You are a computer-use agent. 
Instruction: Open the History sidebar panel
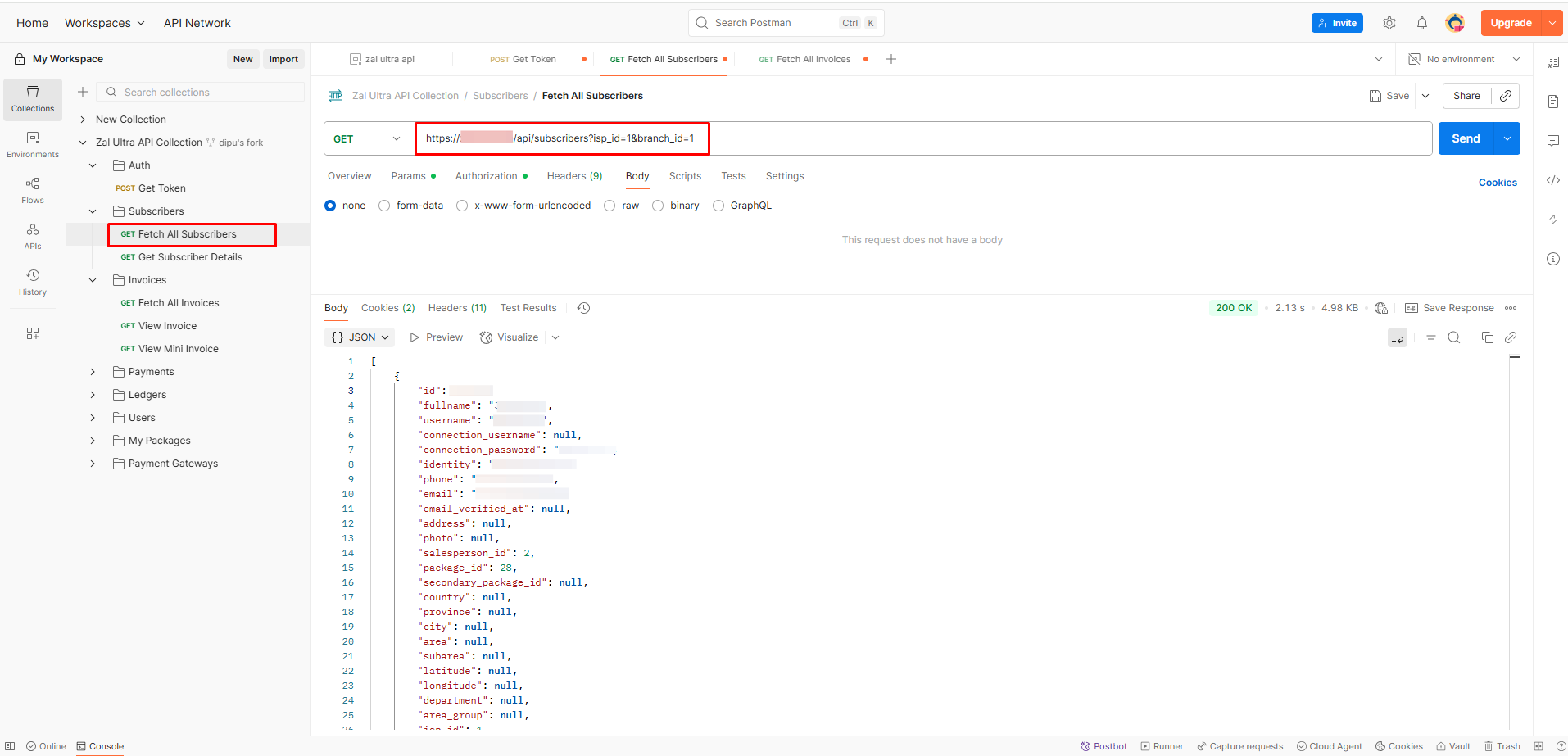click(33, 283)
